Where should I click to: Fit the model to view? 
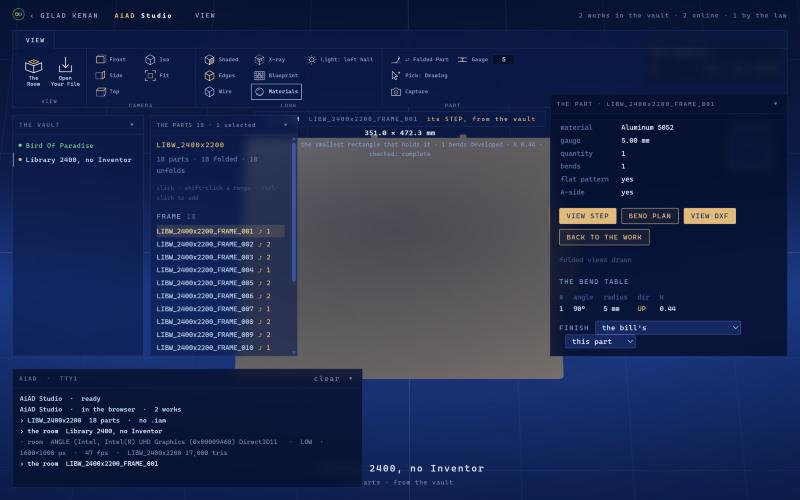pos(157,76)
